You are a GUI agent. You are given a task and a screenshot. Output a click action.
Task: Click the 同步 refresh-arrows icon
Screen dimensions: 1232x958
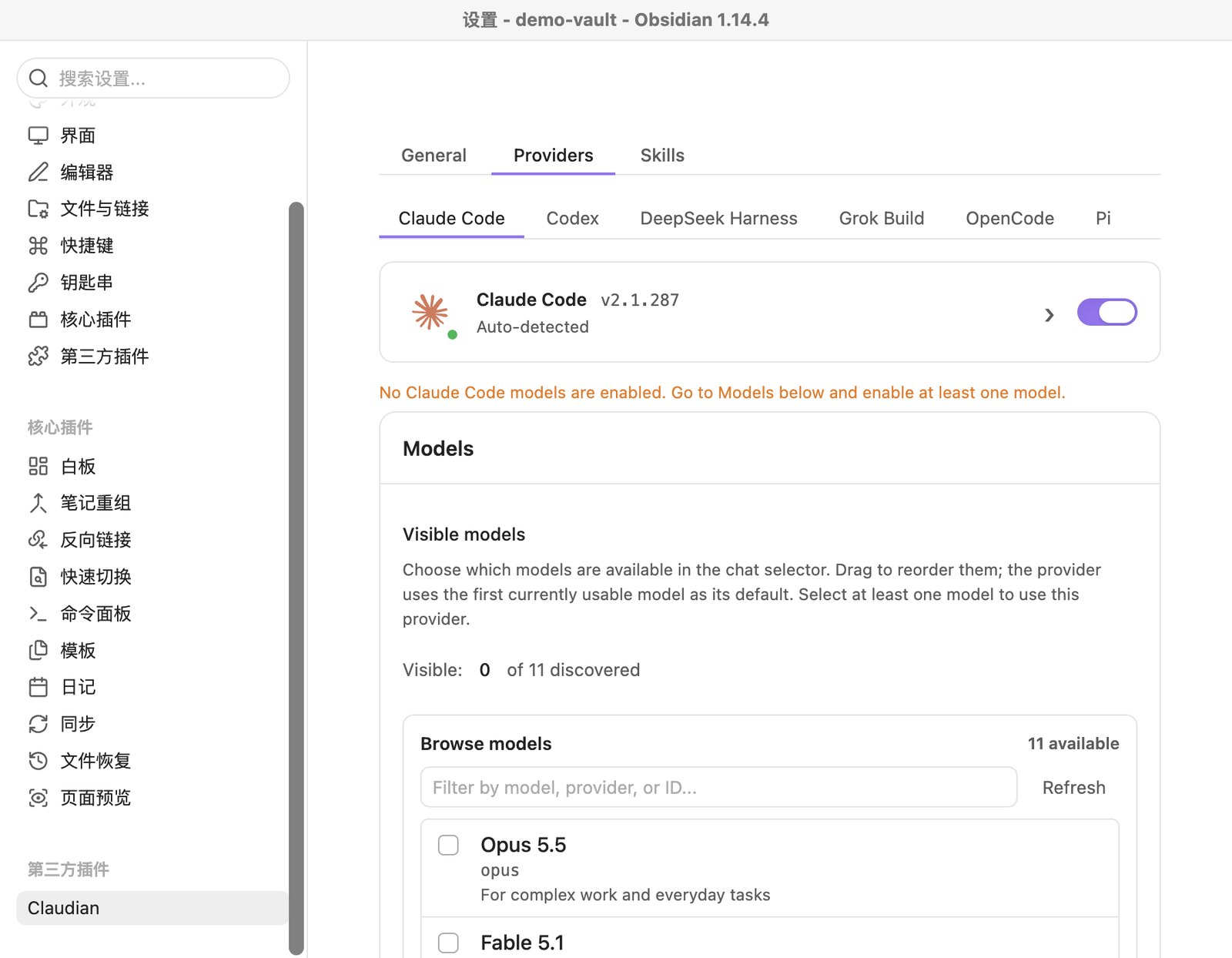point(38,724)
